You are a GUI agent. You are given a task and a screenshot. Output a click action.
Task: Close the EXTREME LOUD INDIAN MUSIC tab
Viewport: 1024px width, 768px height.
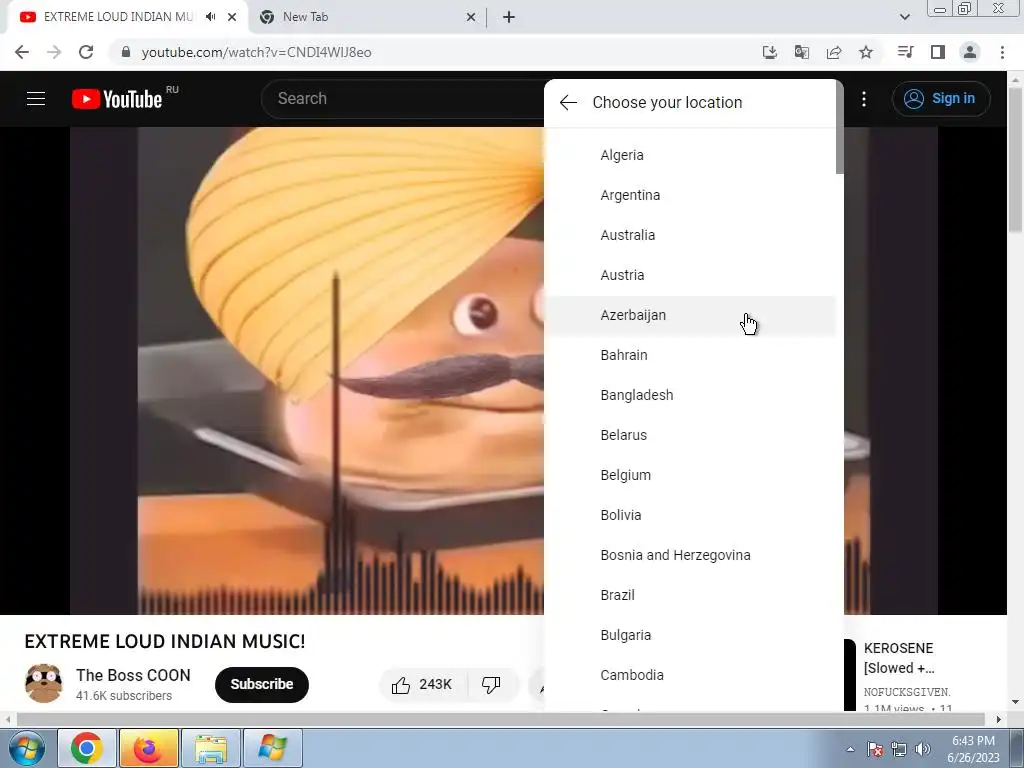click(x=232, y=17)
